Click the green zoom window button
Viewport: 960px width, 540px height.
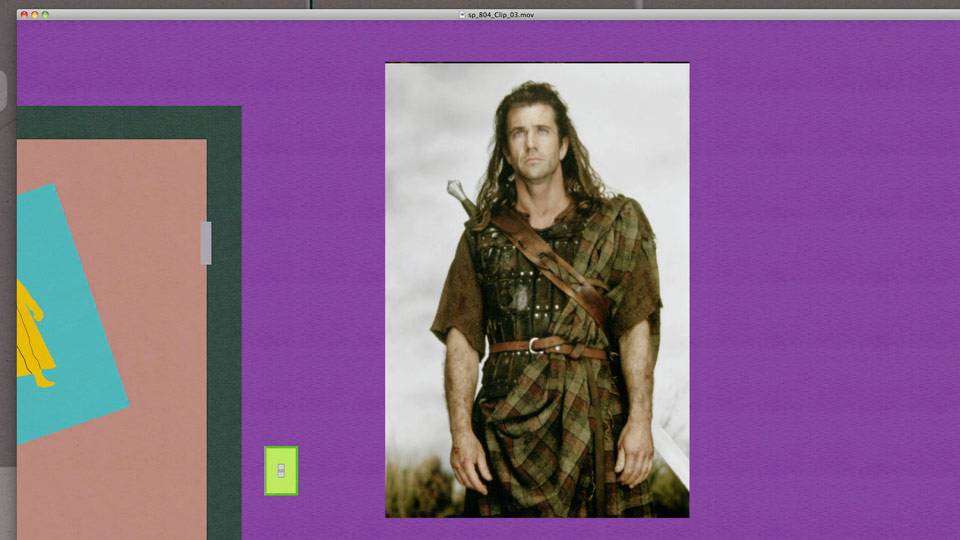[45, 15]
